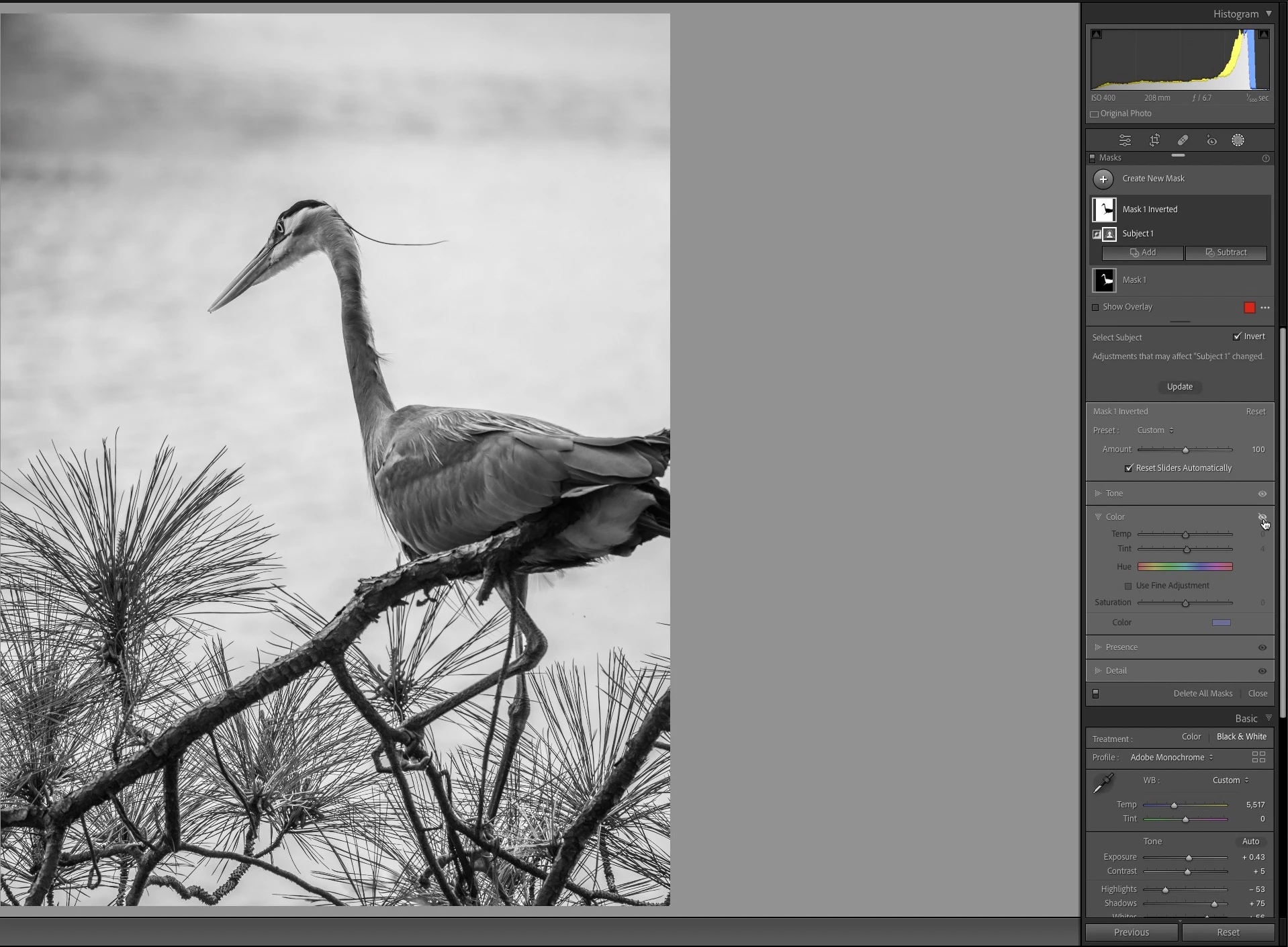The width and height of the screenshot is (1288, 947).
Task: Adjust the mask Amount slider
Action: tap(1185, 449)
